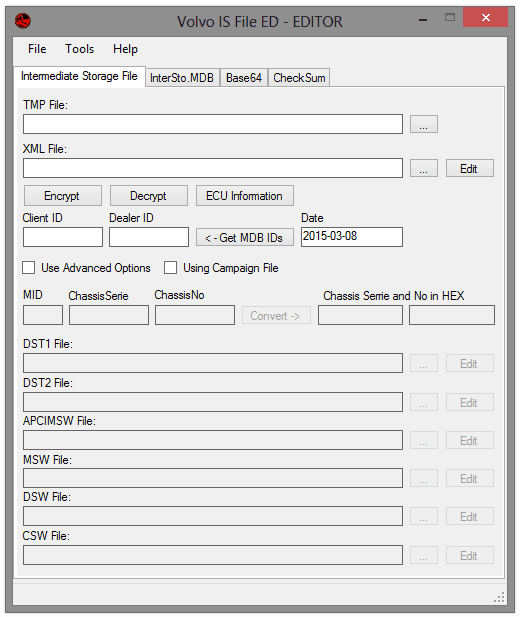Switch to the Base64 tab
Viewport: 520px width, 617px height.
pyautogui.click(x=244, y=78)
